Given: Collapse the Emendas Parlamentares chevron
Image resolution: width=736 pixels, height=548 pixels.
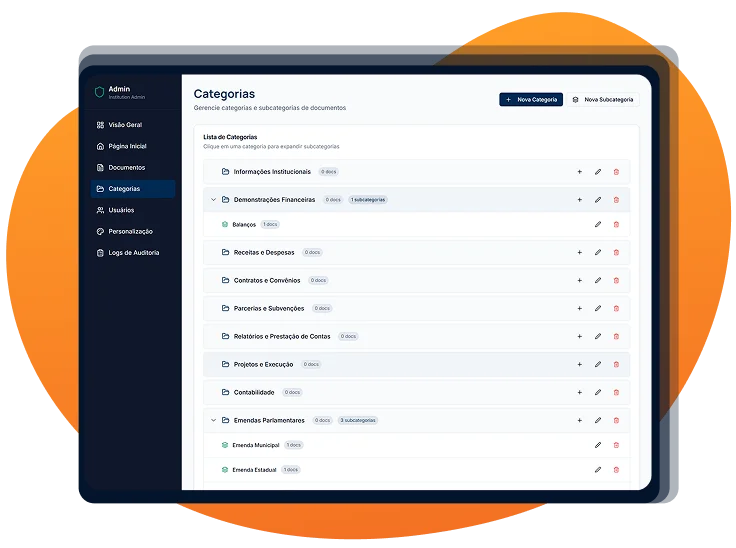Looking at the screenshot, I should point(213,420).
